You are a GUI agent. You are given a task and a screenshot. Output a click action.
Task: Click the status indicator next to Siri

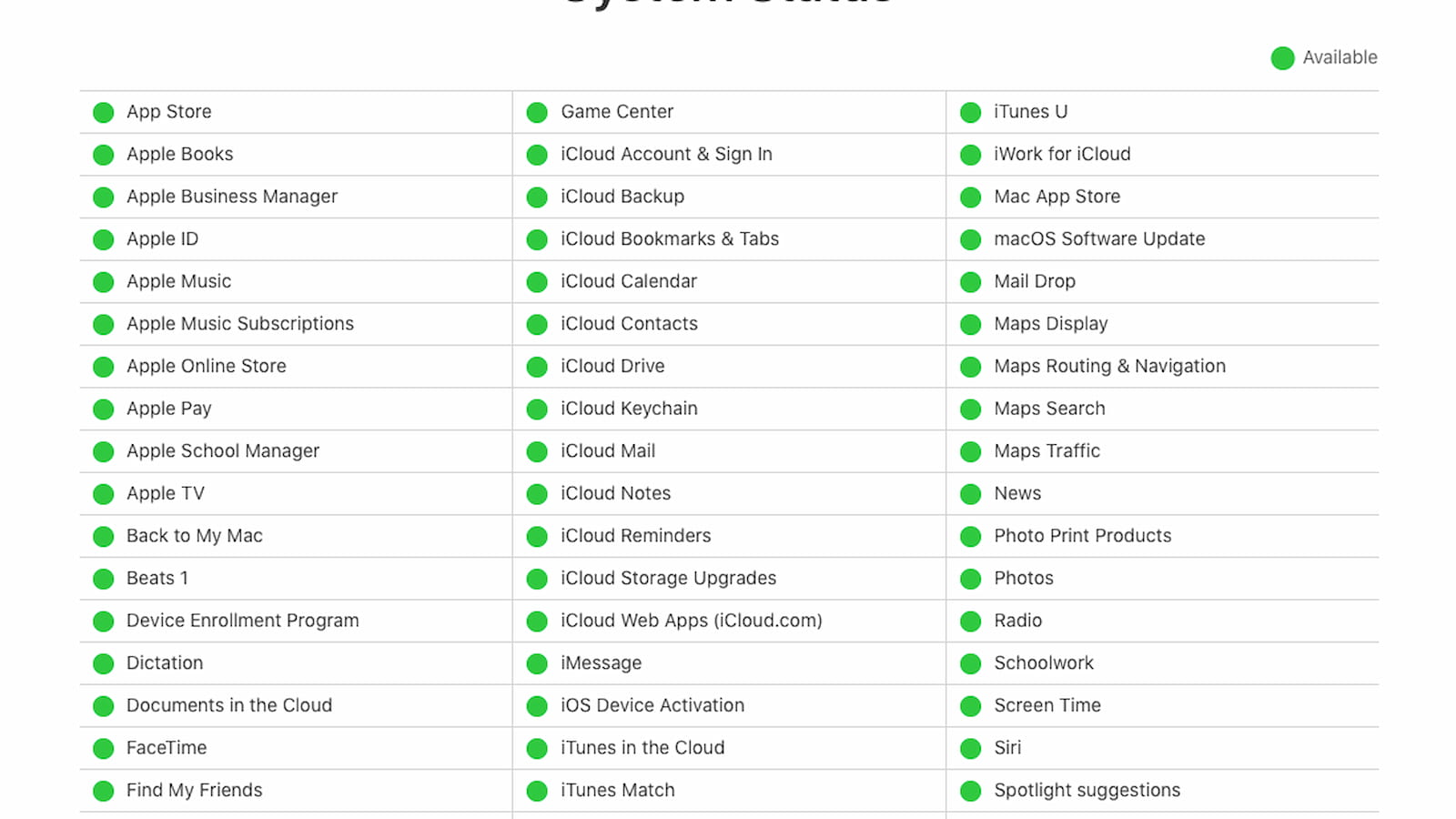971,749
